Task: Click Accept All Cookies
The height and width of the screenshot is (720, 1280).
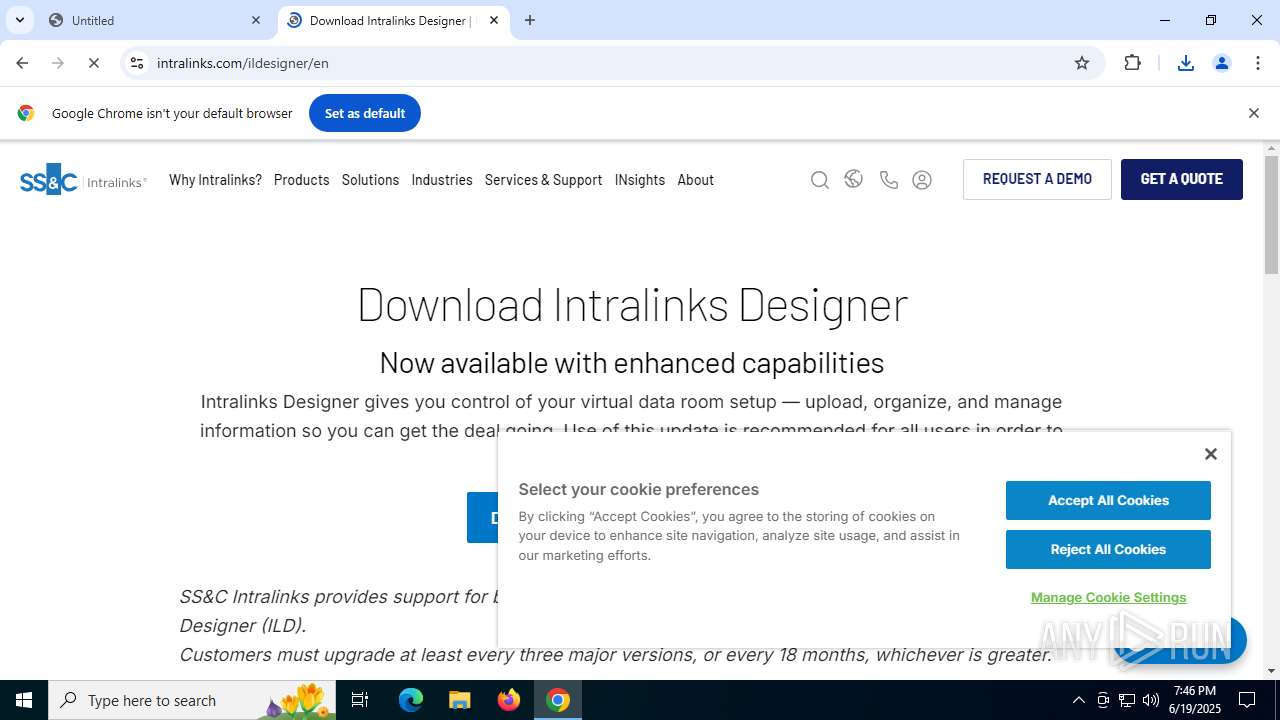Action: point(1108,500)
